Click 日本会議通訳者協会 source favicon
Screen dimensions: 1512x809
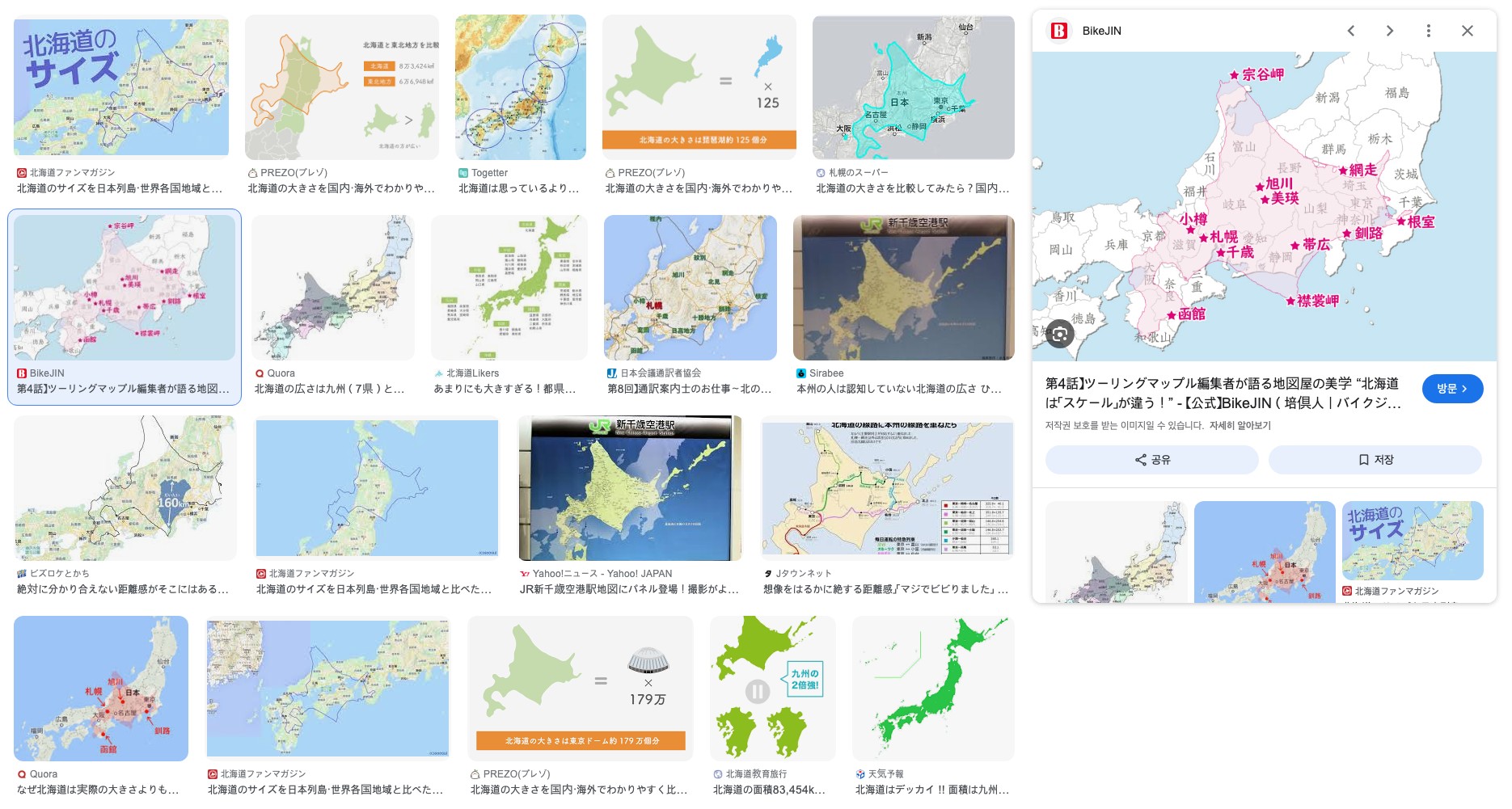click(x=612, y=373)
